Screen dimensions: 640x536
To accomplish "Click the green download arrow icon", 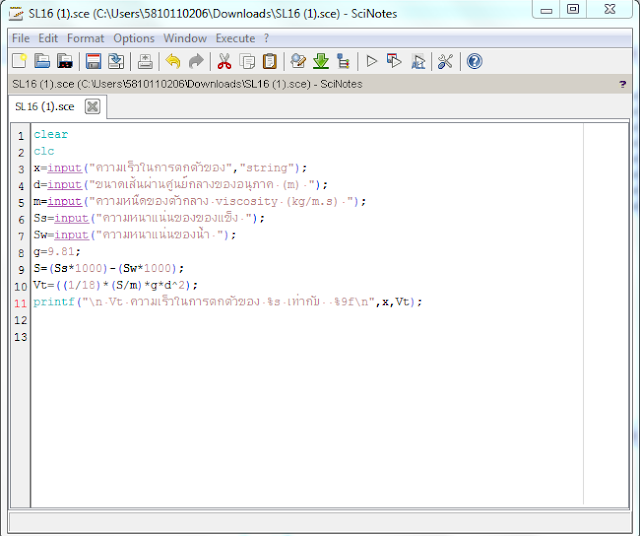I will tap(321, 61).
